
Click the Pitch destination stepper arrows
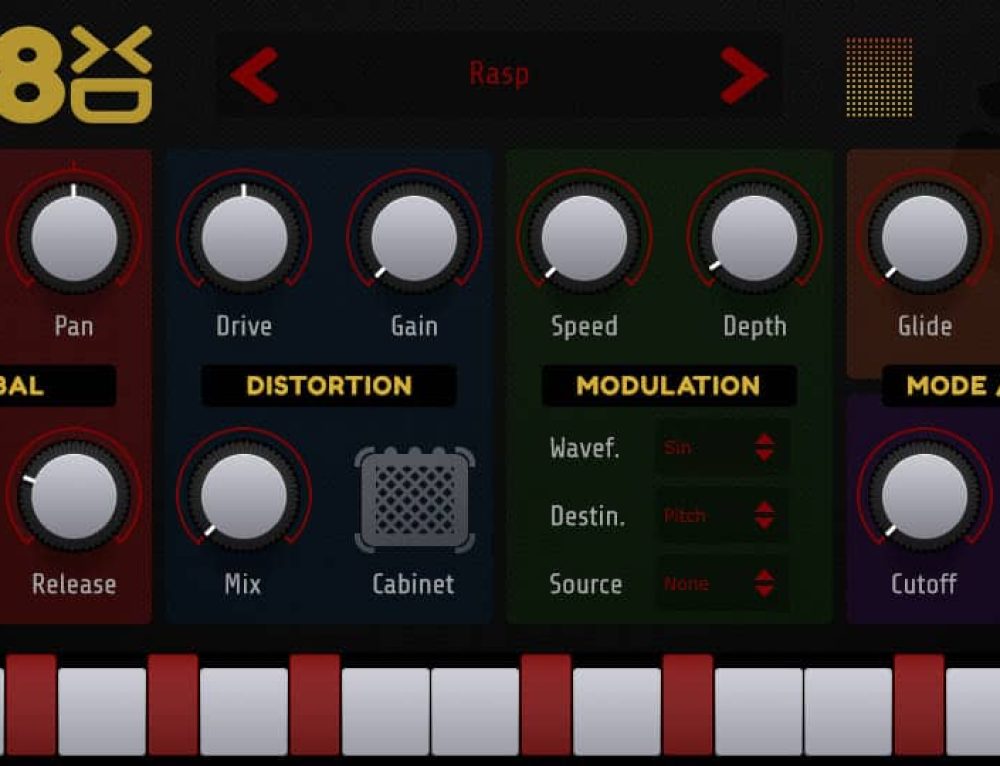(764, 517)
